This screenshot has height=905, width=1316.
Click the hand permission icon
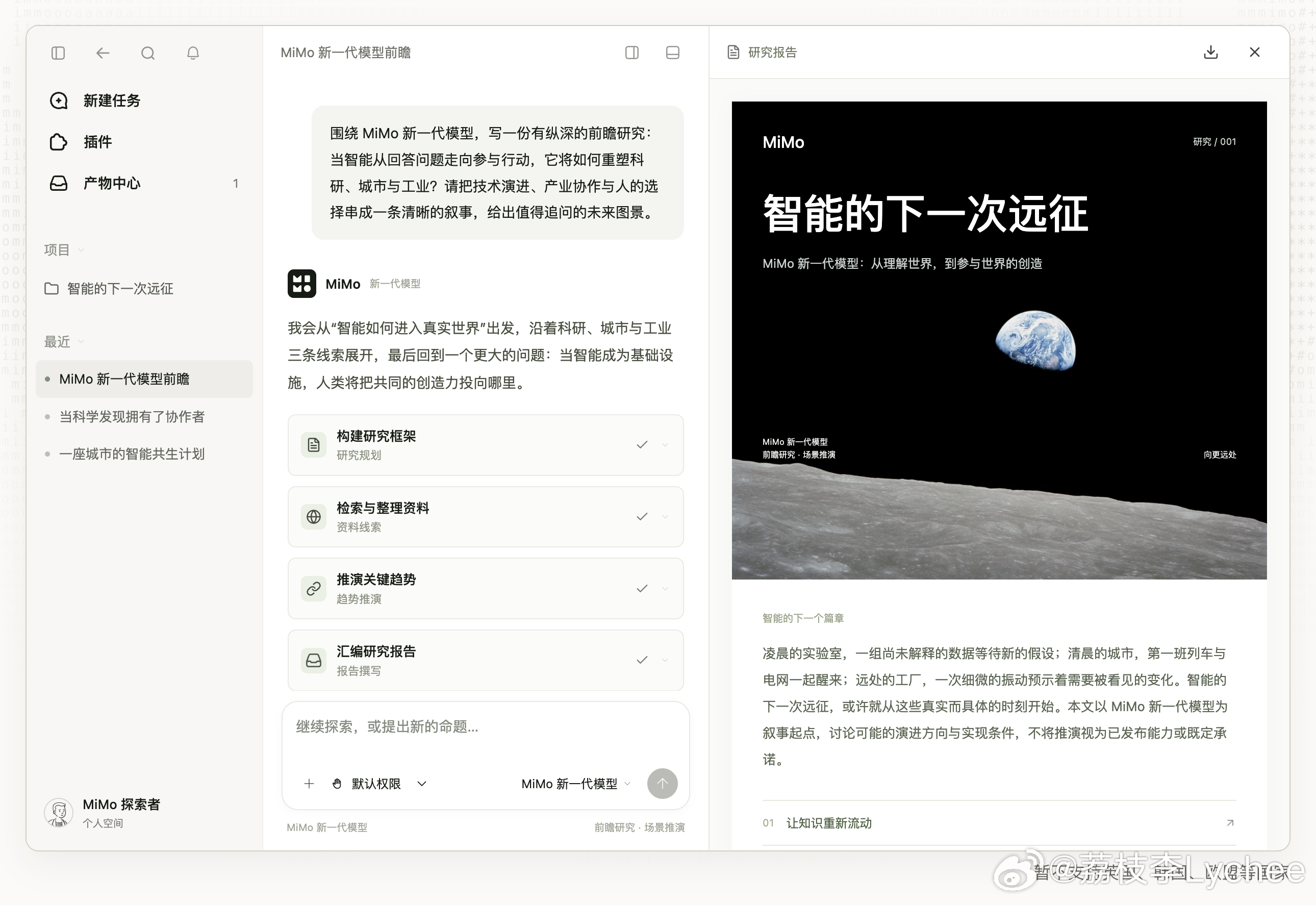[x=337, y=784]
